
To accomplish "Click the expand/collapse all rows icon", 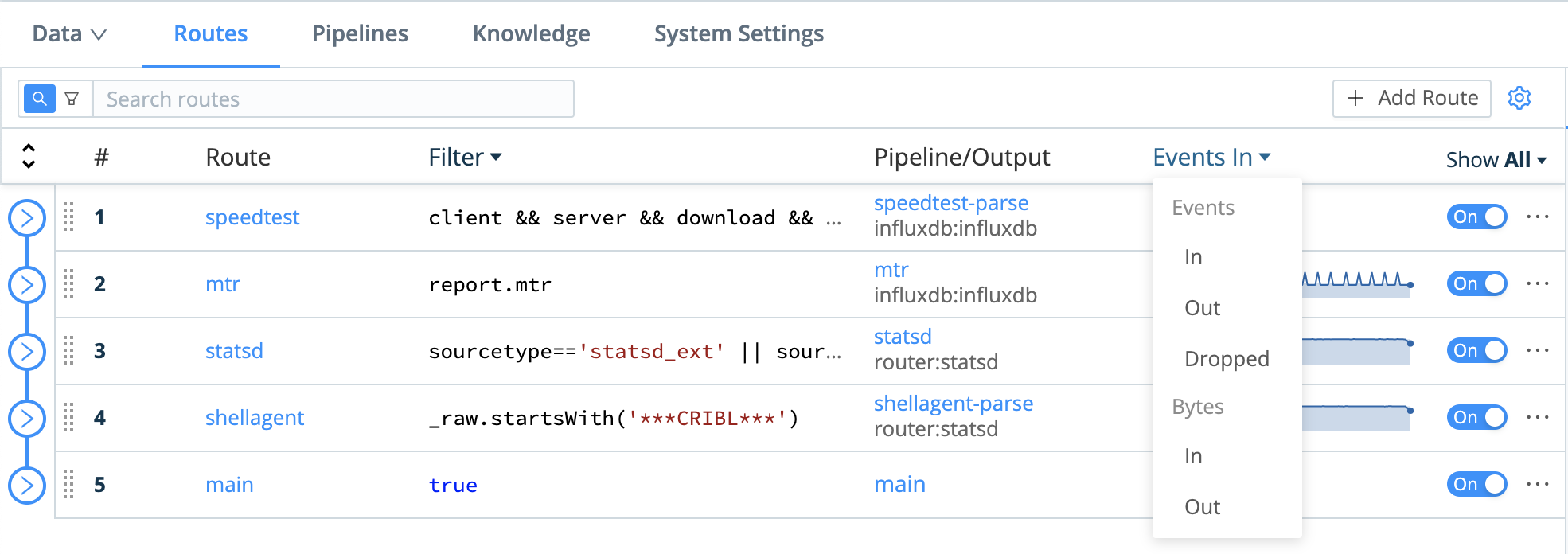I will 29,157.
